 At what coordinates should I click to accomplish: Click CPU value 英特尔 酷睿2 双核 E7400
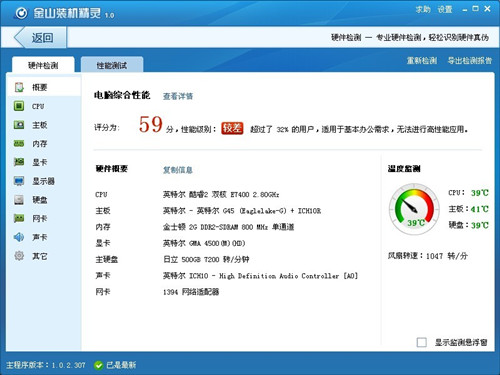pyautogui.click(x=221, y=194)
